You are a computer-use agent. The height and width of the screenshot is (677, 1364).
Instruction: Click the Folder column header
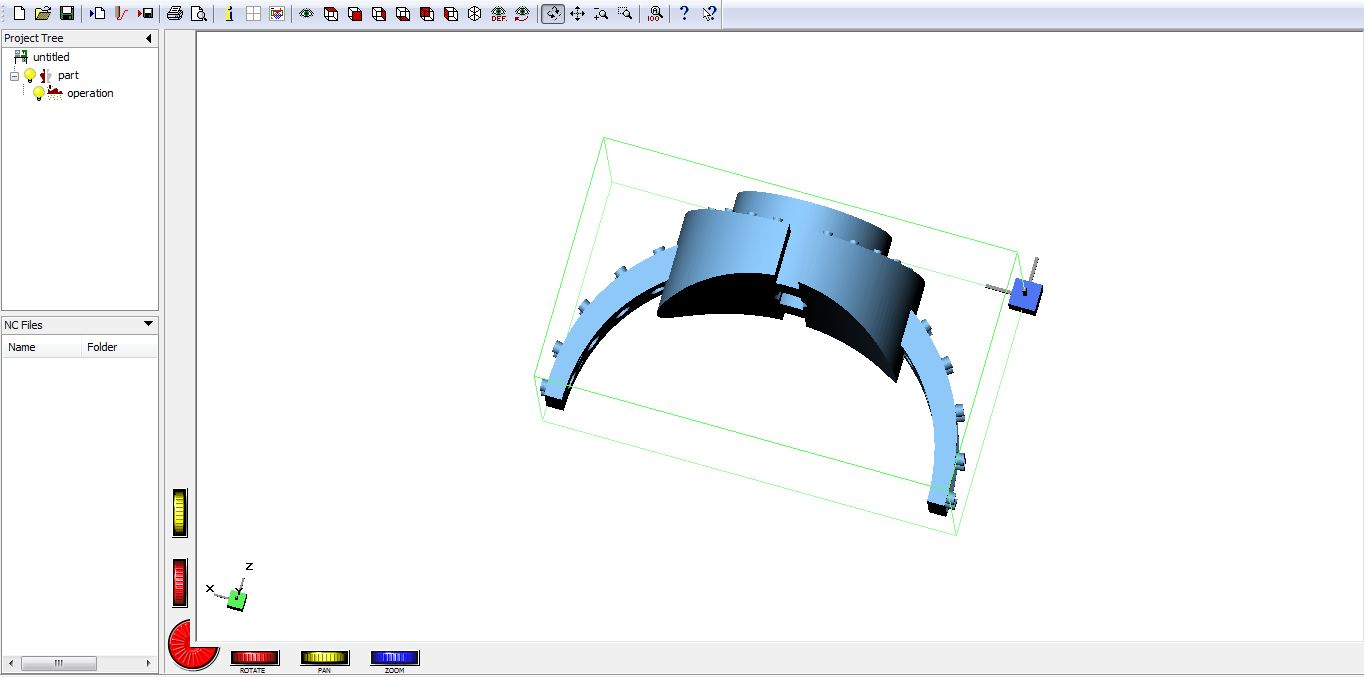pos(102,347)
